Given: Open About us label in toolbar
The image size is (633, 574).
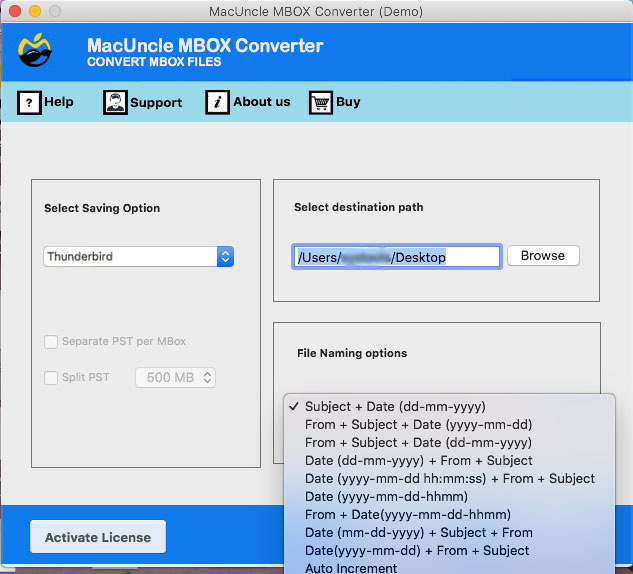Looking at the screenshot, I should tap(262, 102).
